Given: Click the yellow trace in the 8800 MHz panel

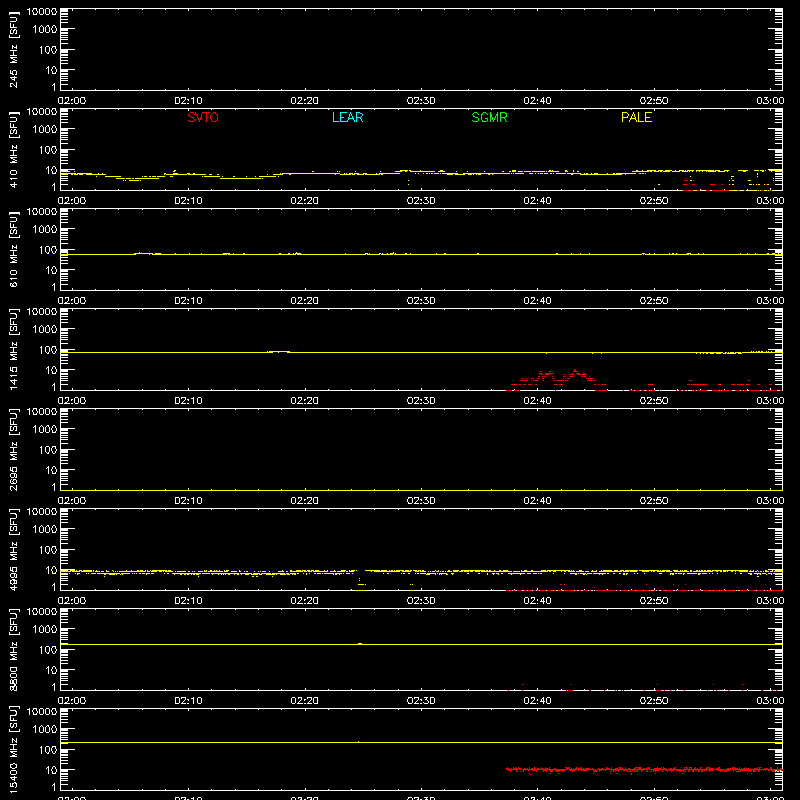Looking at the screenshot, I should click(x=421, y=644).
